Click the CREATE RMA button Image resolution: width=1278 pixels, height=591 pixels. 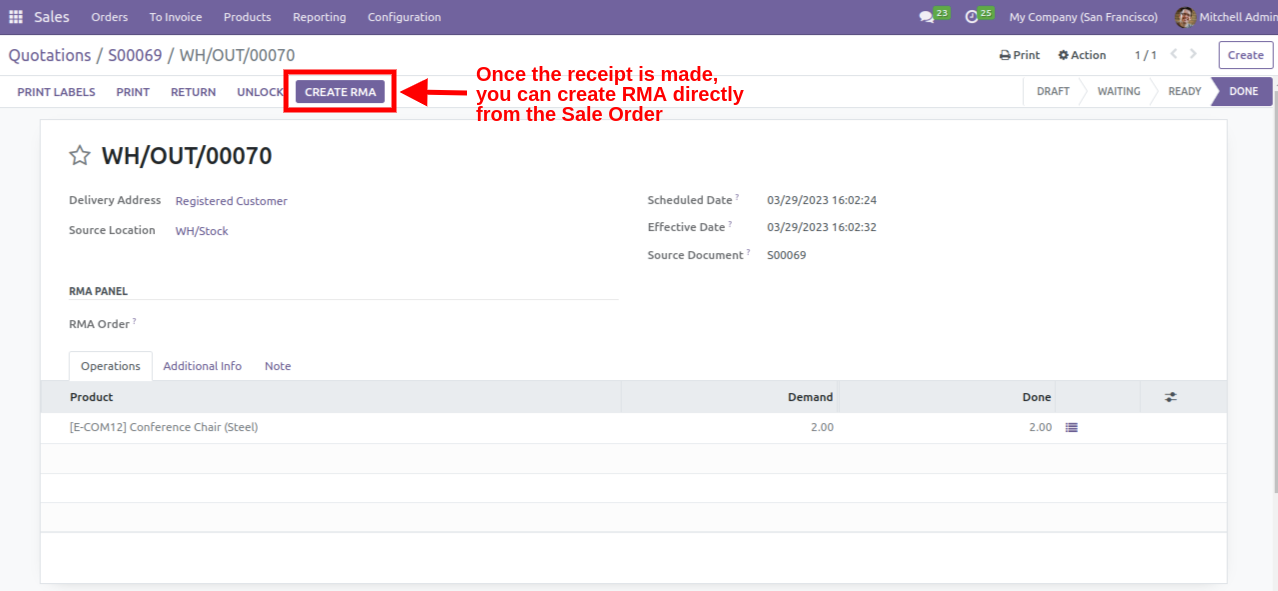click(340, 92)
